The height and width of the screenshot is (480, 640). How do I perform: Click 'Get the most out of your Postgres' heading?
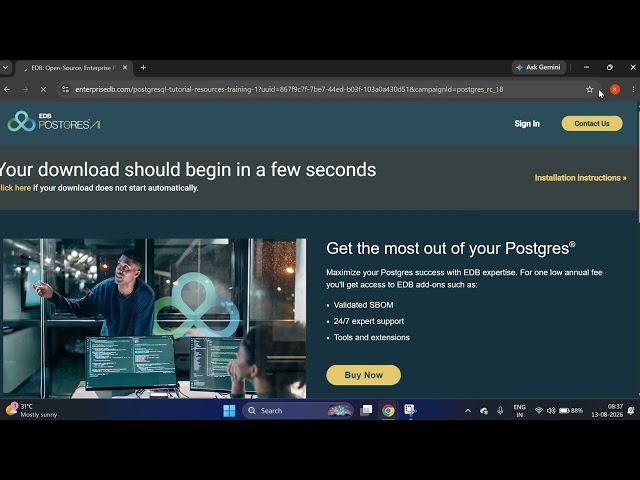click(x=451, y=248)
